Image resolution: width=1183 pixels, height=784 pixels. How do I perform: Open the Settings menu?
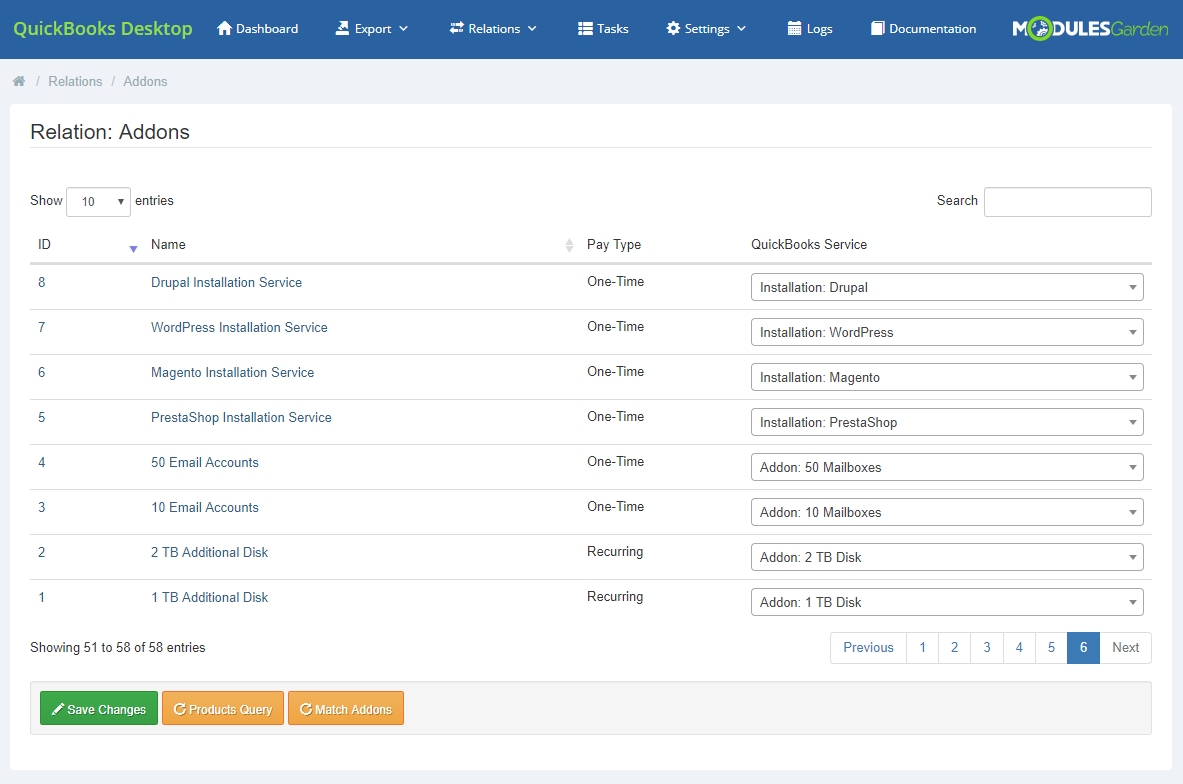point(706,28)
